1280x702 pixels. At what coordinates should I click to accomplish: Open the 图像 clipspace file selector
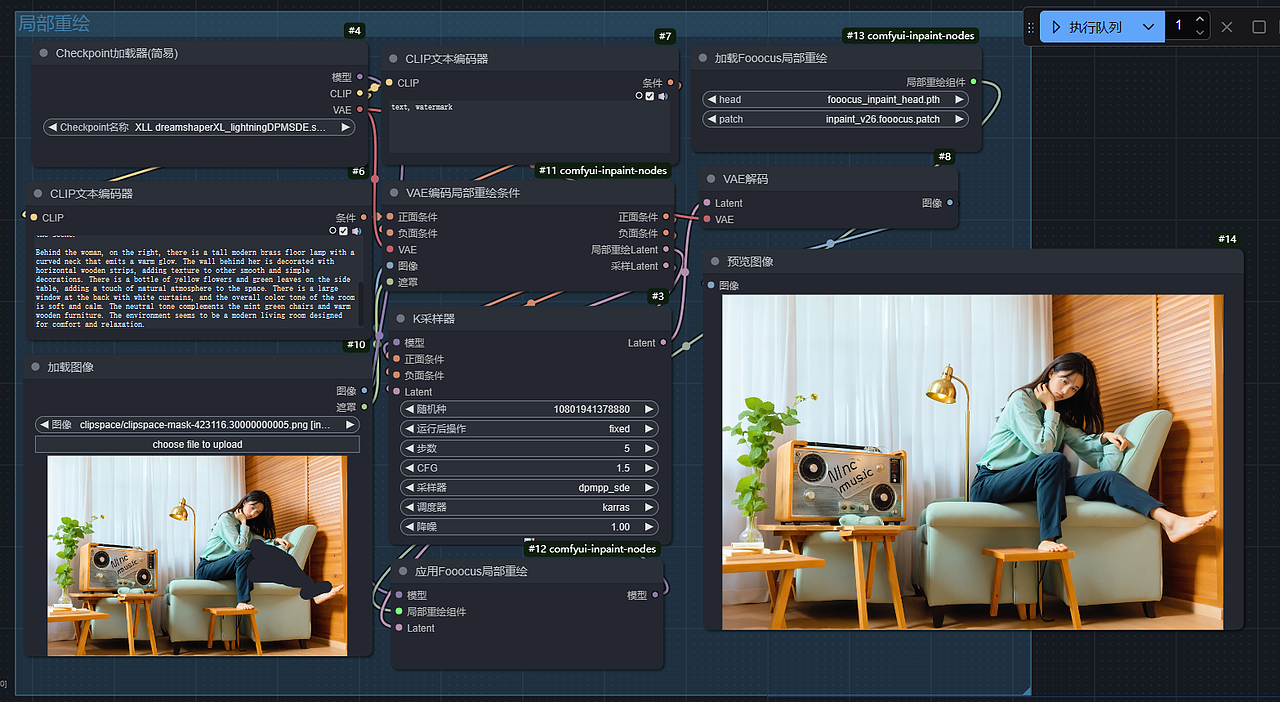pos(197,424)
